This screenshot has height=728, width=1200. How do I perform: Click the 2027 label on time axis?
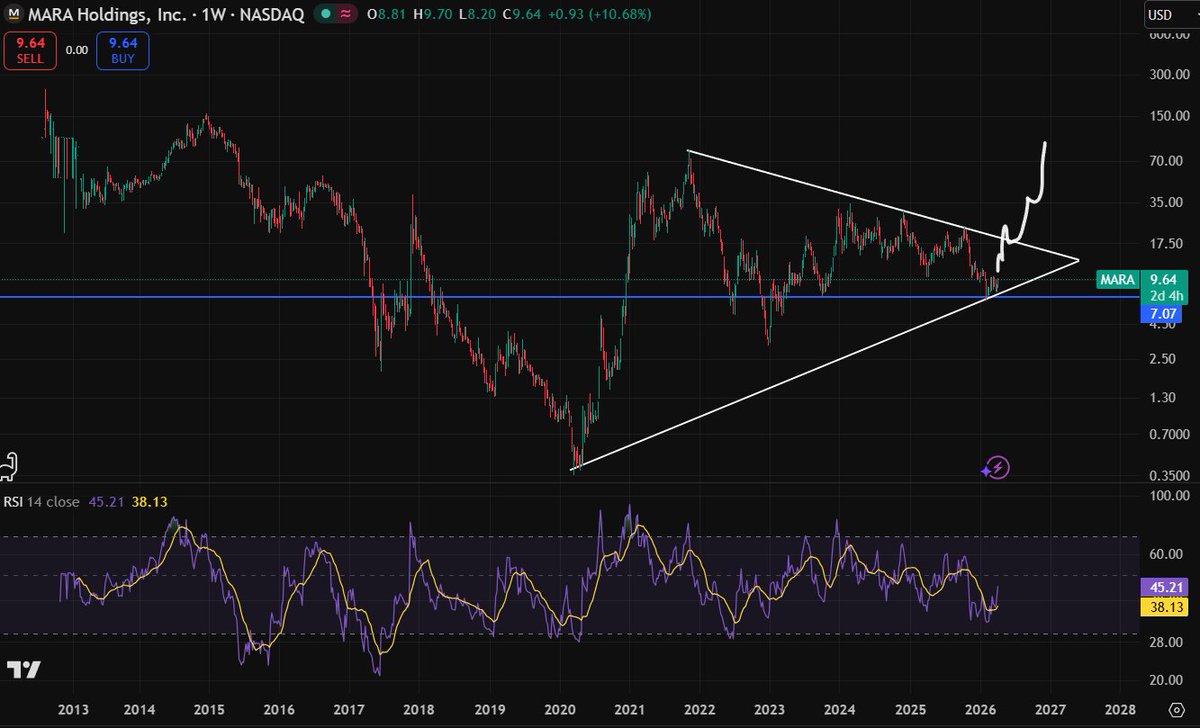(1050, 710)
